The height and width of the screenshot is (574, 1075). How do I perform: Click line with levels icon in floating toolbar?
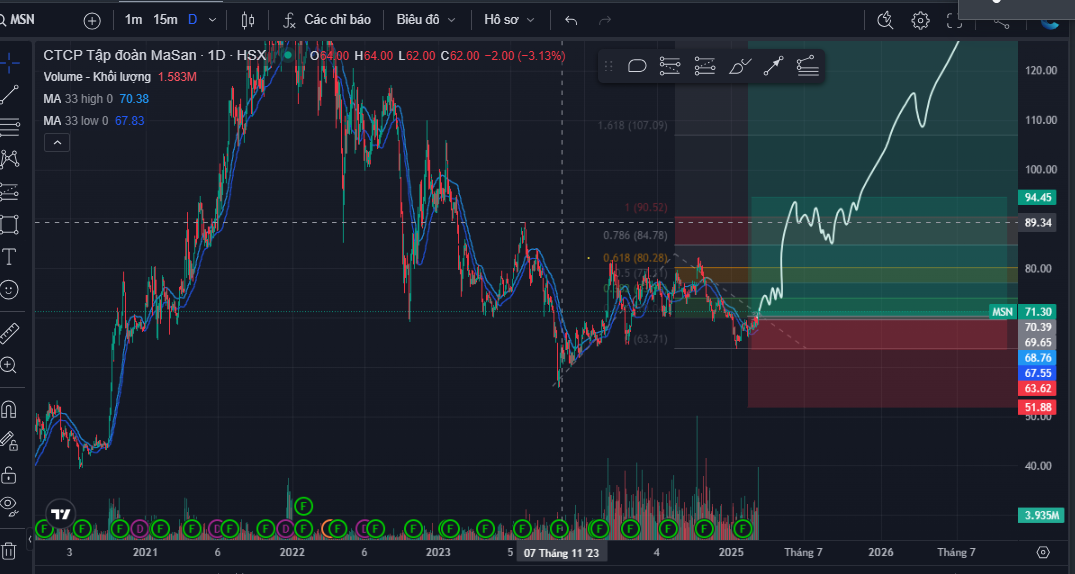(808, 66)
